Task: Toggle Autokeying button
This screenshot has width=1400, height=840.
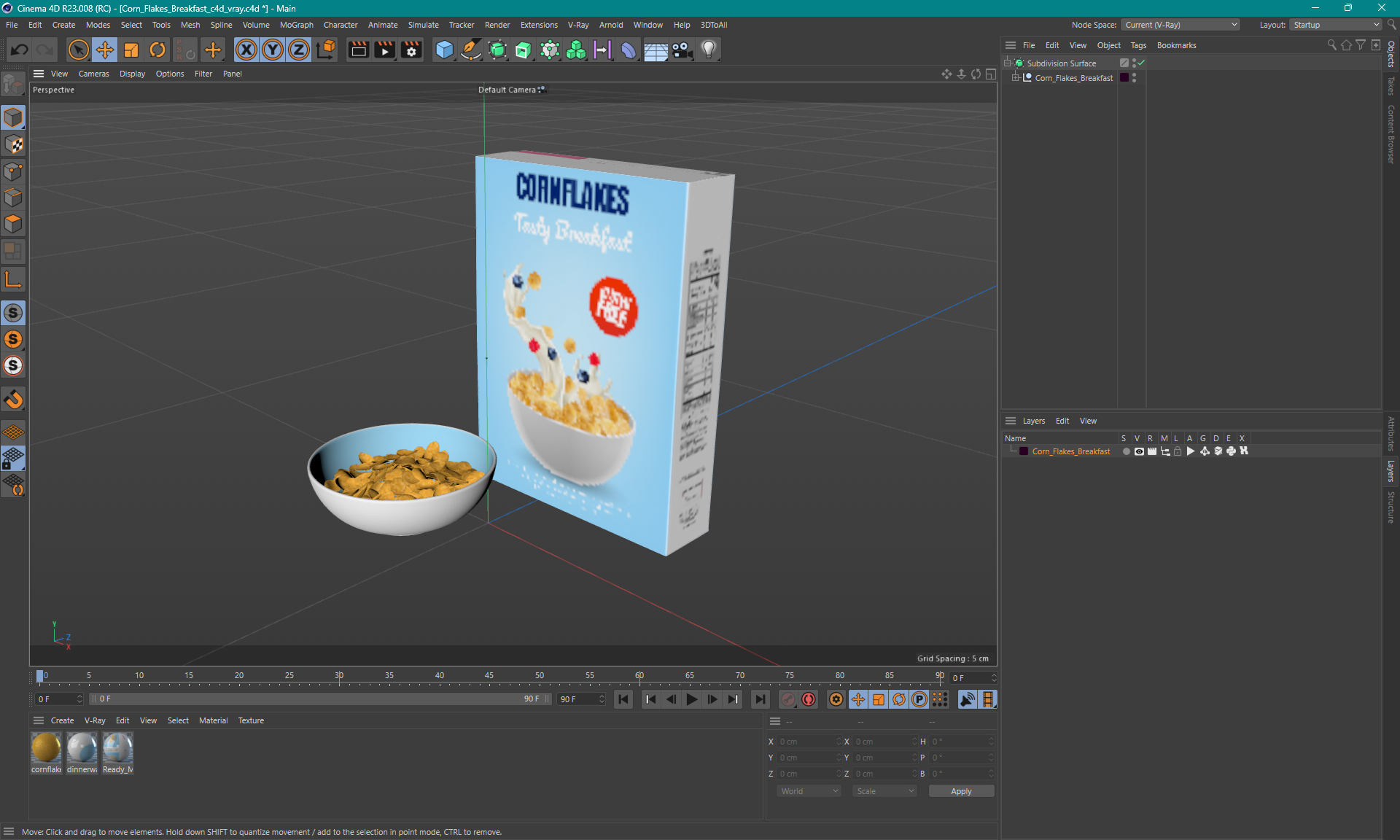Action: [809, 699]
